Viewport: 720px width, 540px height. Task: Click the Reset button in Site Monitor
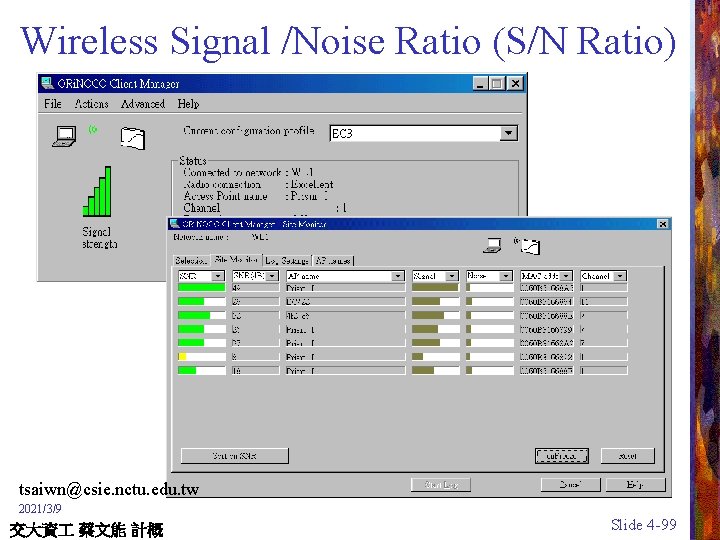[x=628, y=456]
